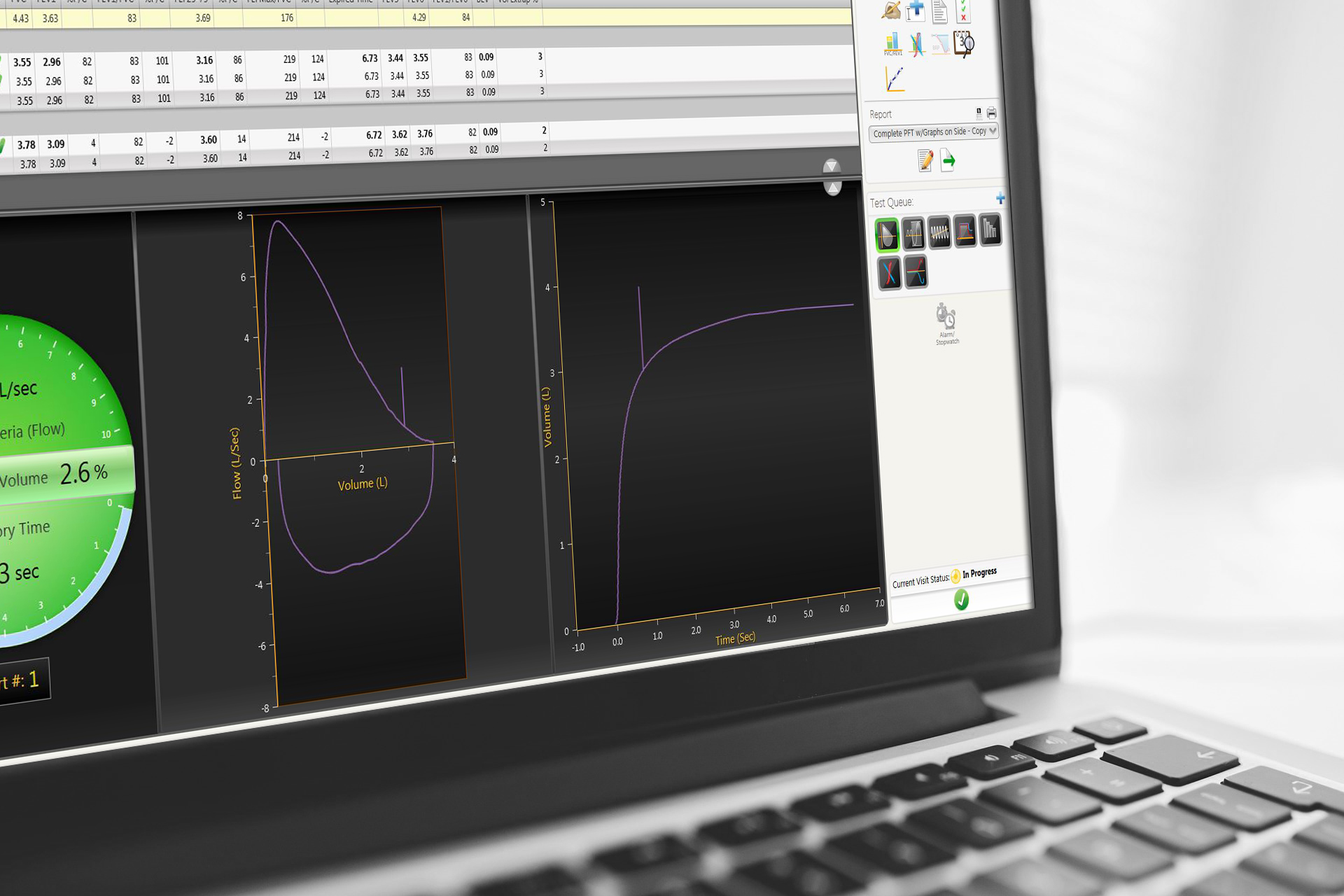Screen dimensions: 1344x896
Task: Click the edit report notepad icon
Action: click(x=925, y=161)
